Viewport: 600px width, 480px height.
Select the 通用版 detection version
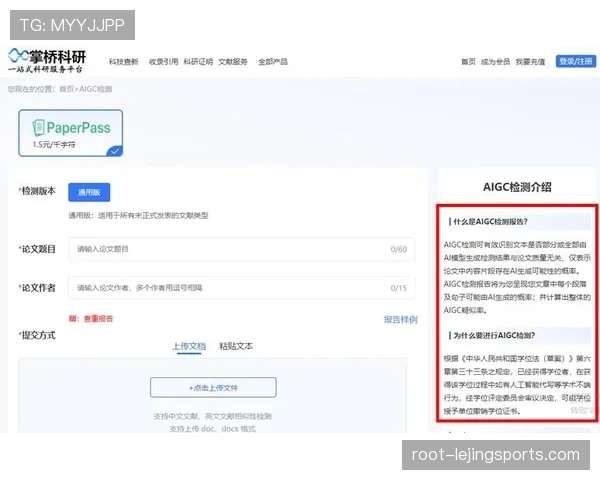pyautogui.click(x=89, y=192)
